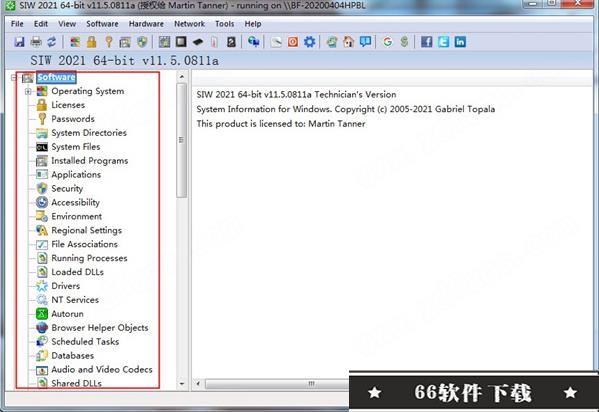Image resolution: width=599 pixels, height=412 pixels.
Task: Expand the Operating System tree node
Action: tap(28, 91)
